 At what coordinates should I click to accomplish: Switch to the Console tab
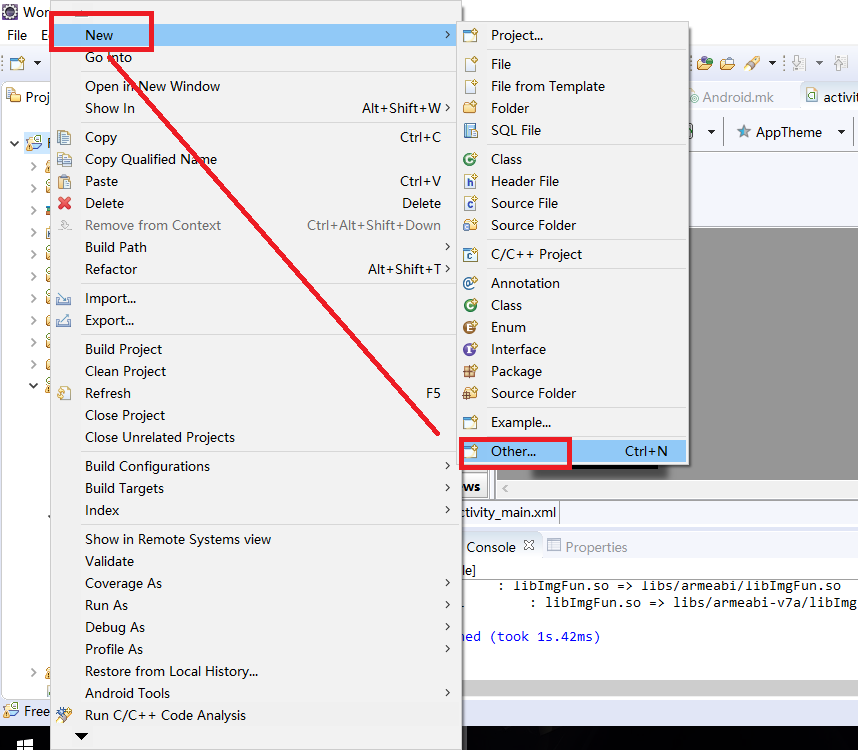pos(491,547)
